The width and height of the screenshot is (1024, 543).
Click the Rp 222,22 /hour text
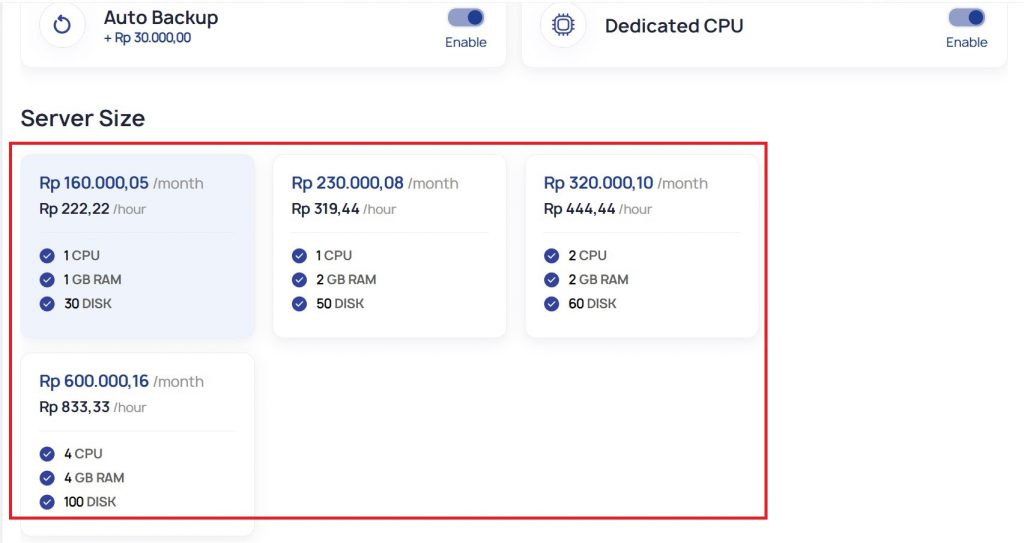[93, 209]
